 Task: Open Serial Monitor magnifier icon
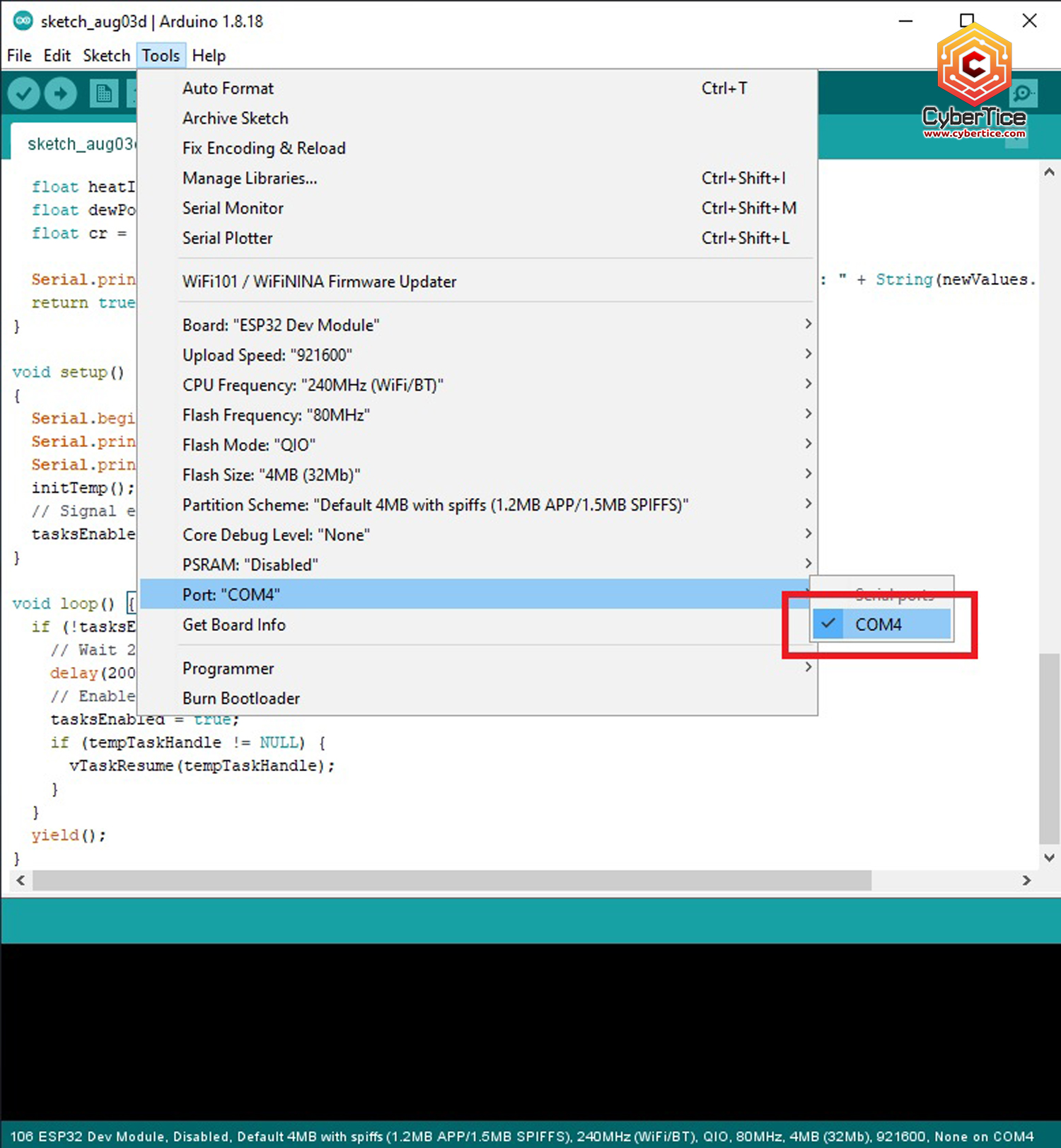[x=1023, y=93]
